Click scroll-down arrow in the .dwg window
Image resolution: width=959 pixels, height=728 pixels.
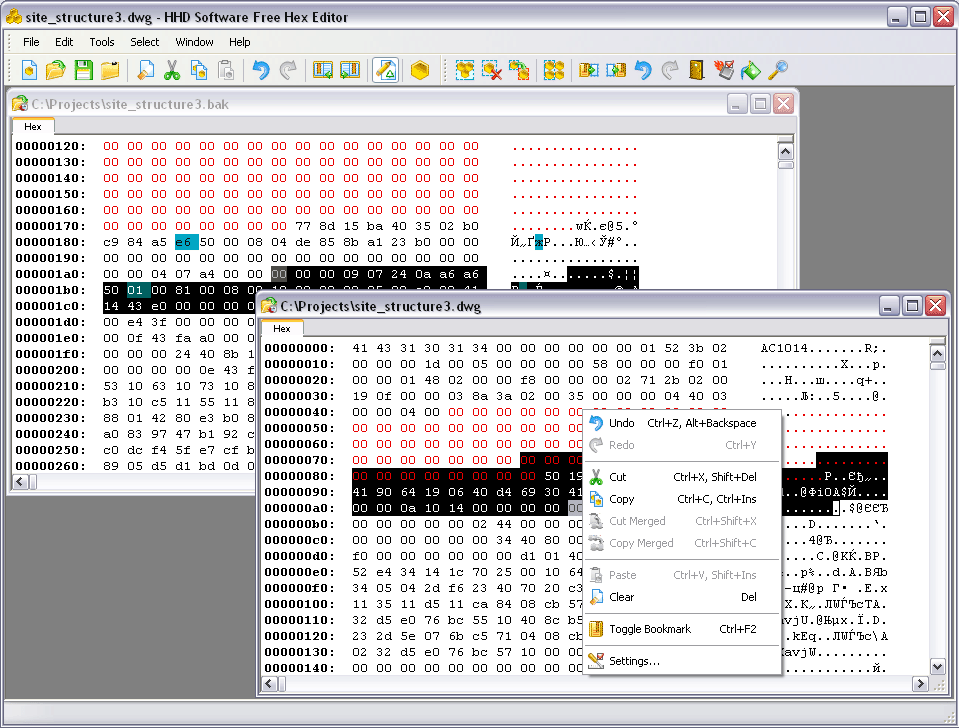click(937, 666)
